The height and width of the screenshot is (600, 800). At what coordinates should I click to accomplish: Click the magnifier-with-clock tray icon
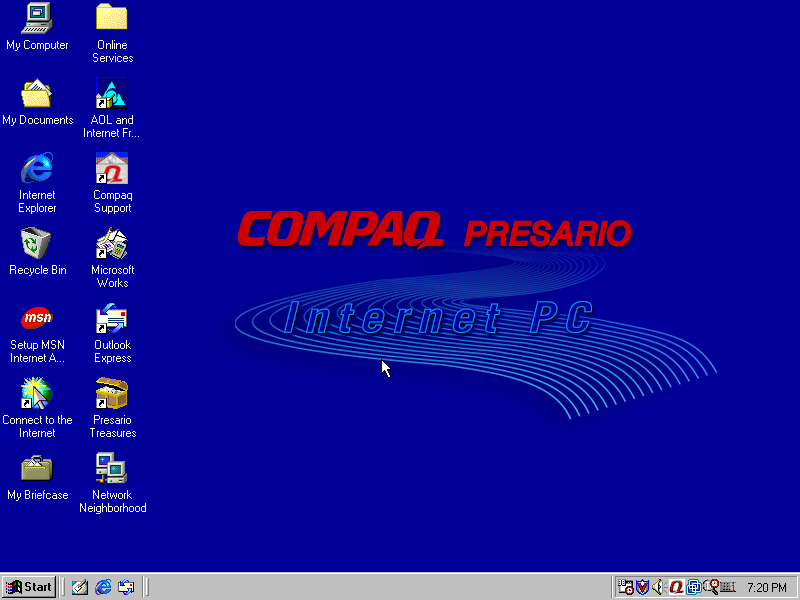pos(711,587)
